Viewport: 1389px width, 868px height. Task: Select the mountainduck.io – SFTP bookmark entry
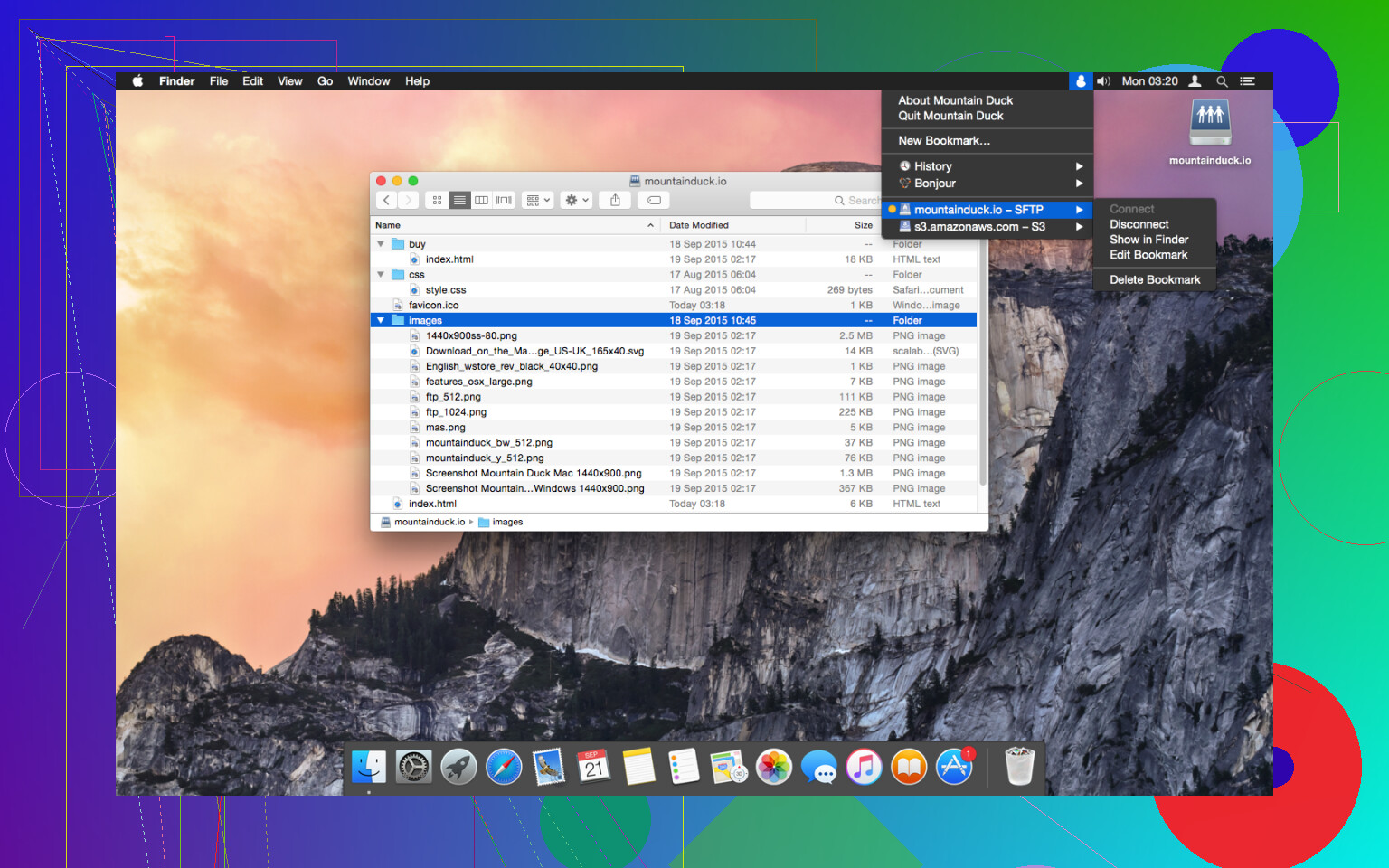[987, 210]
